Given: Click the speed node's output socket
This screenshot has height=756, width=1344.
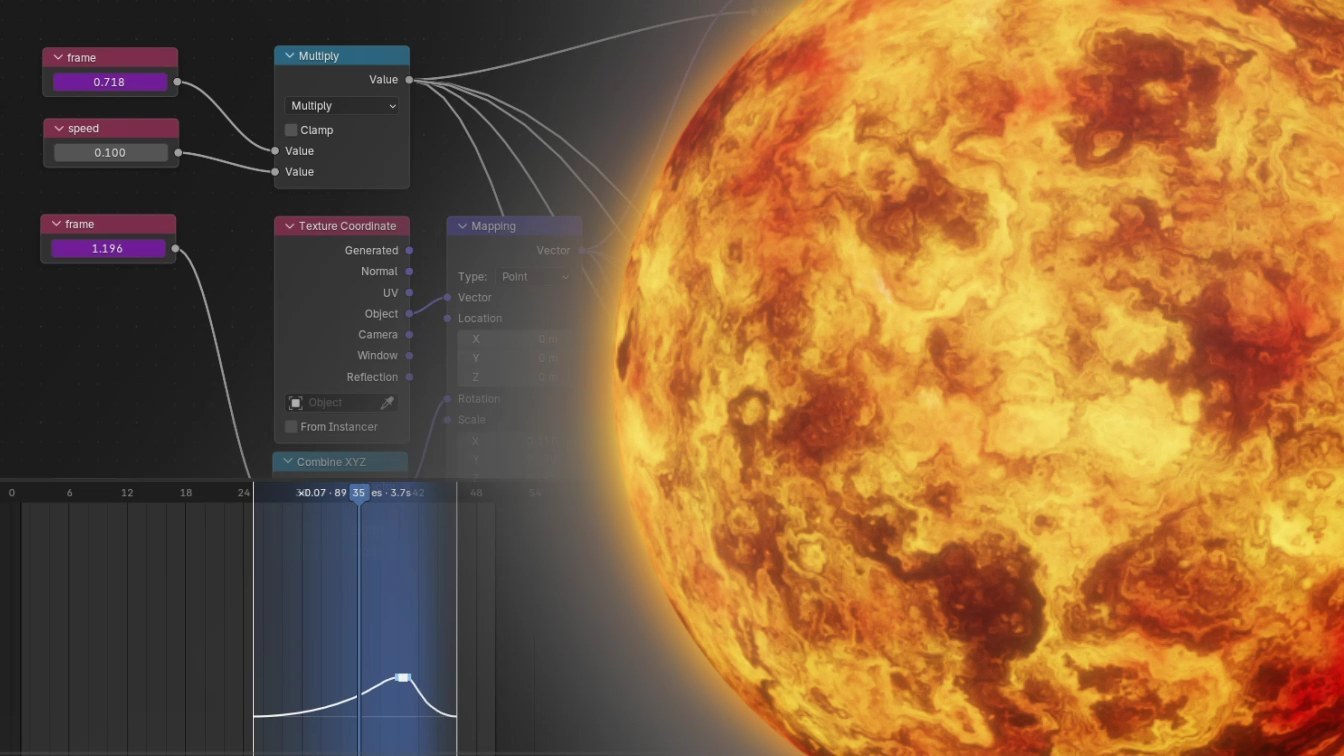Looking at the screenshot, I should 178,153.
